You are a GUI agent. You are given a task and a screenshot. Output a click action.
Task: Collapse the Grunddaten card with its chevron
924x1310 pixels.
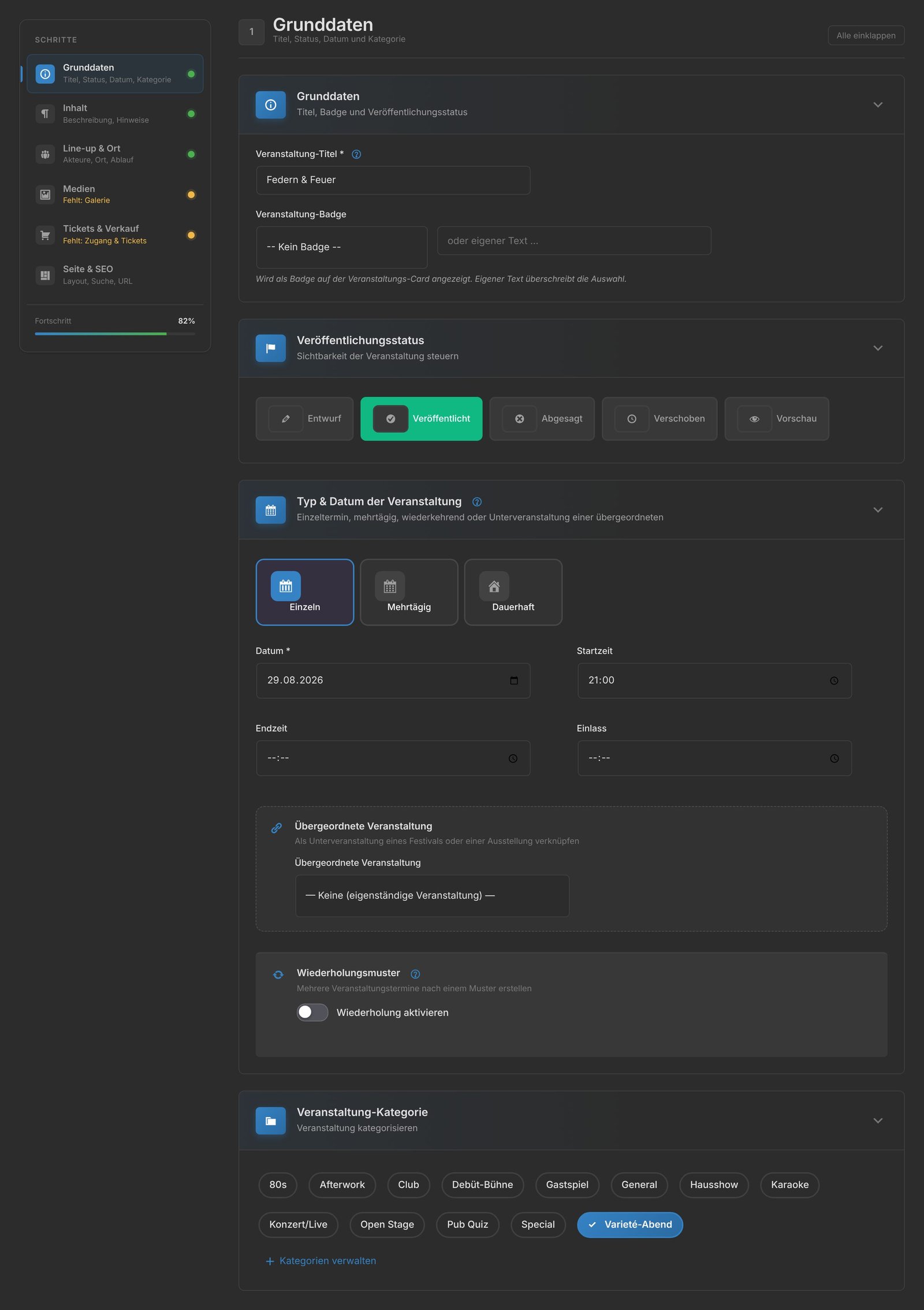878,105
